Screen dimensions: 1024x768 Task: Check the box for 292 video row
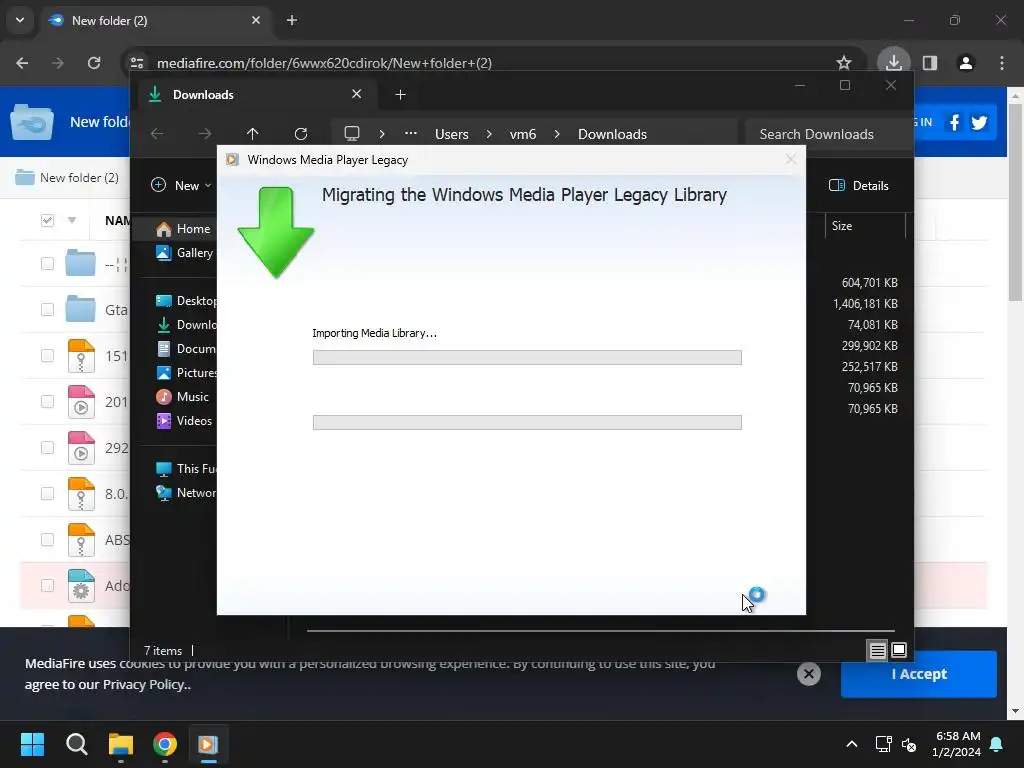(47, 447)
